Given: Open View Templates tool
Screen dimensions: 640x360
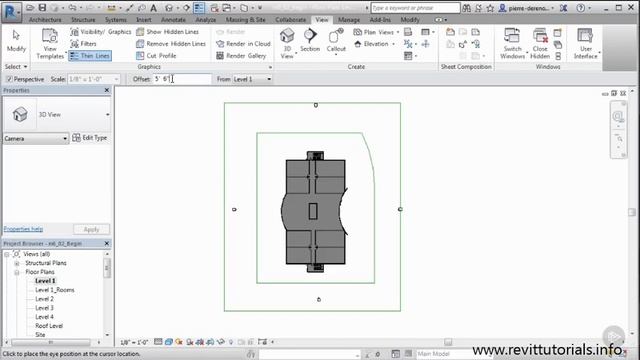Looking at the screenshot, I should (50, 44).
